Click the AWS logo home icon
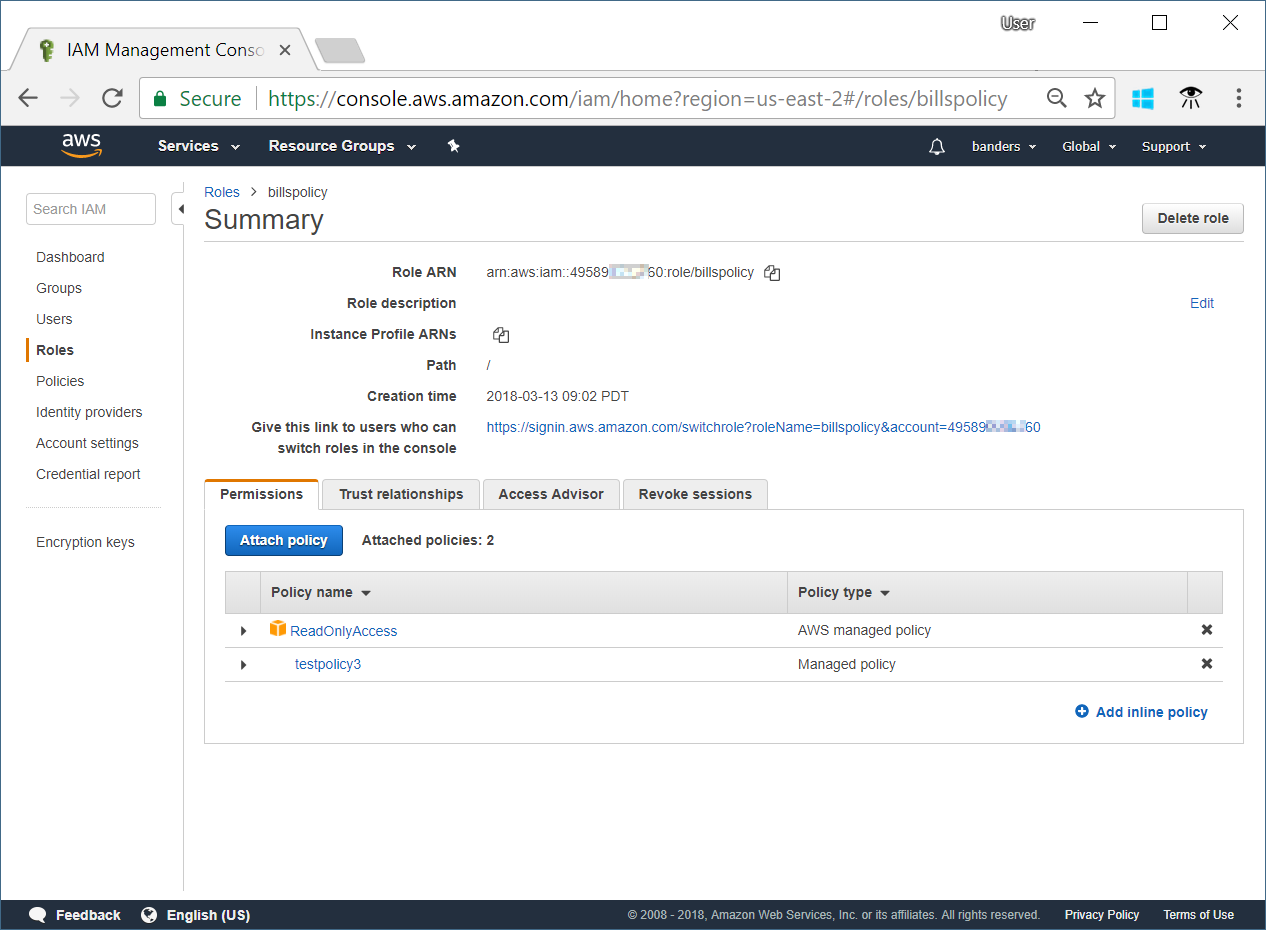 point(82,146)
